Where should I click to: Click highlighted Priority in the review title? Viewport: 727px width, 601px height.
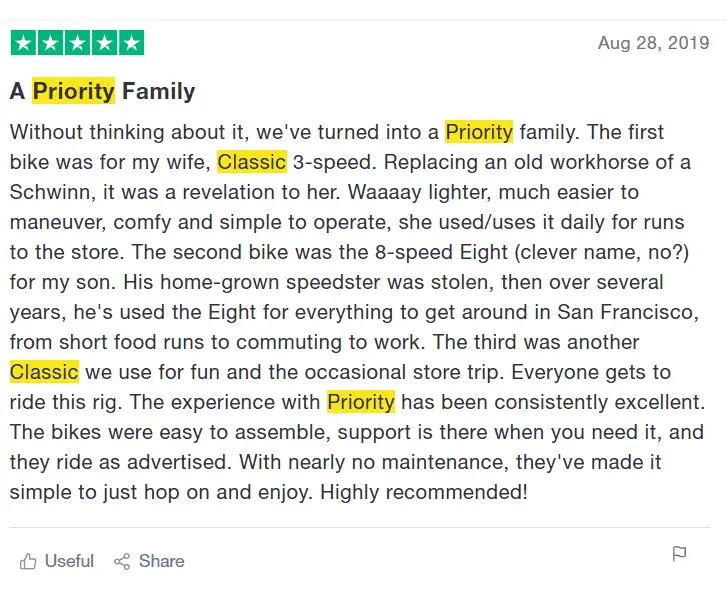click(73, 91)
